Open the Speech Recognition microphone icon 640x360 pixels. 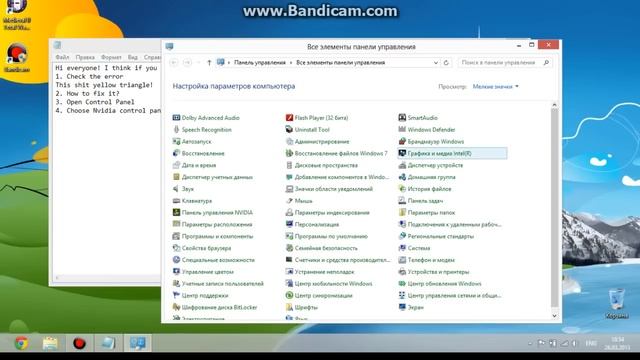pos(176,129)
